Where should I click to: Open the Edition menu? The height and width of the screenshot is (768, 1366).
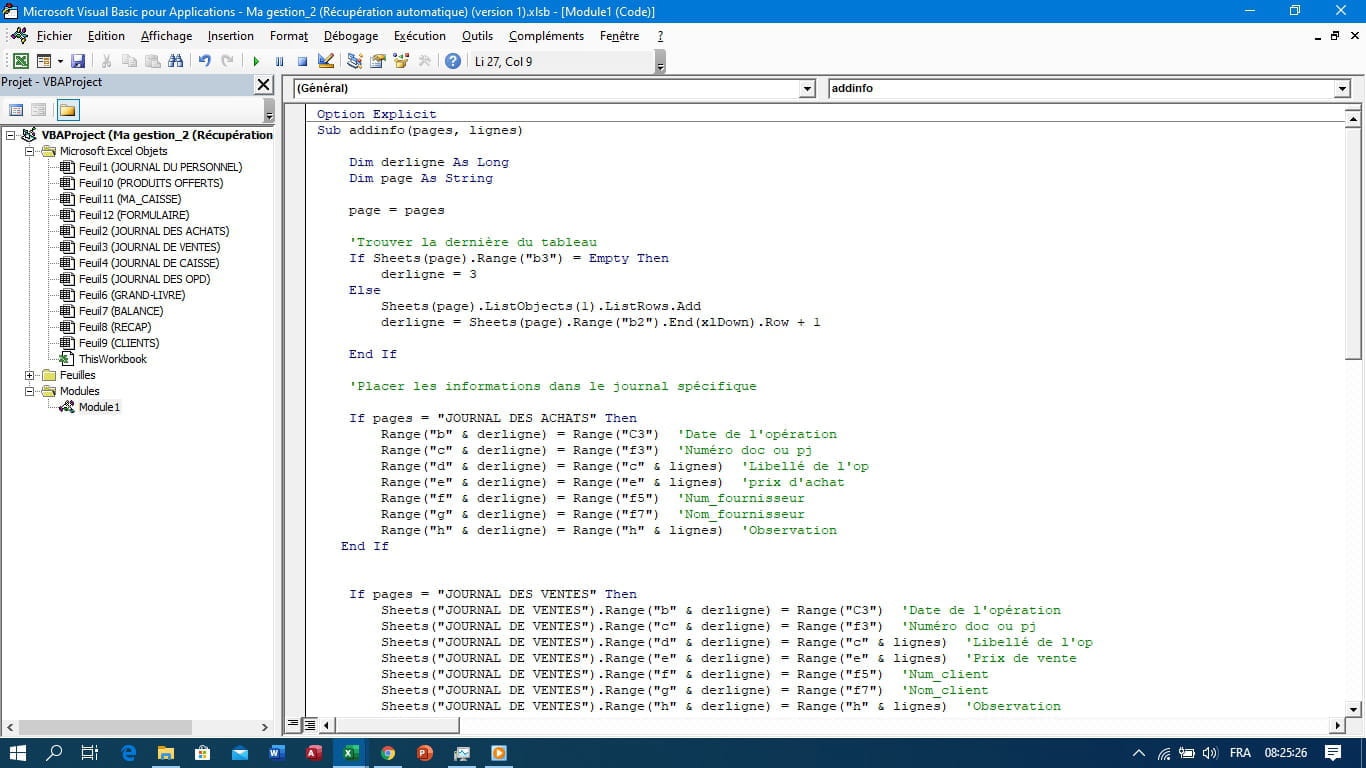pos(106,36)
